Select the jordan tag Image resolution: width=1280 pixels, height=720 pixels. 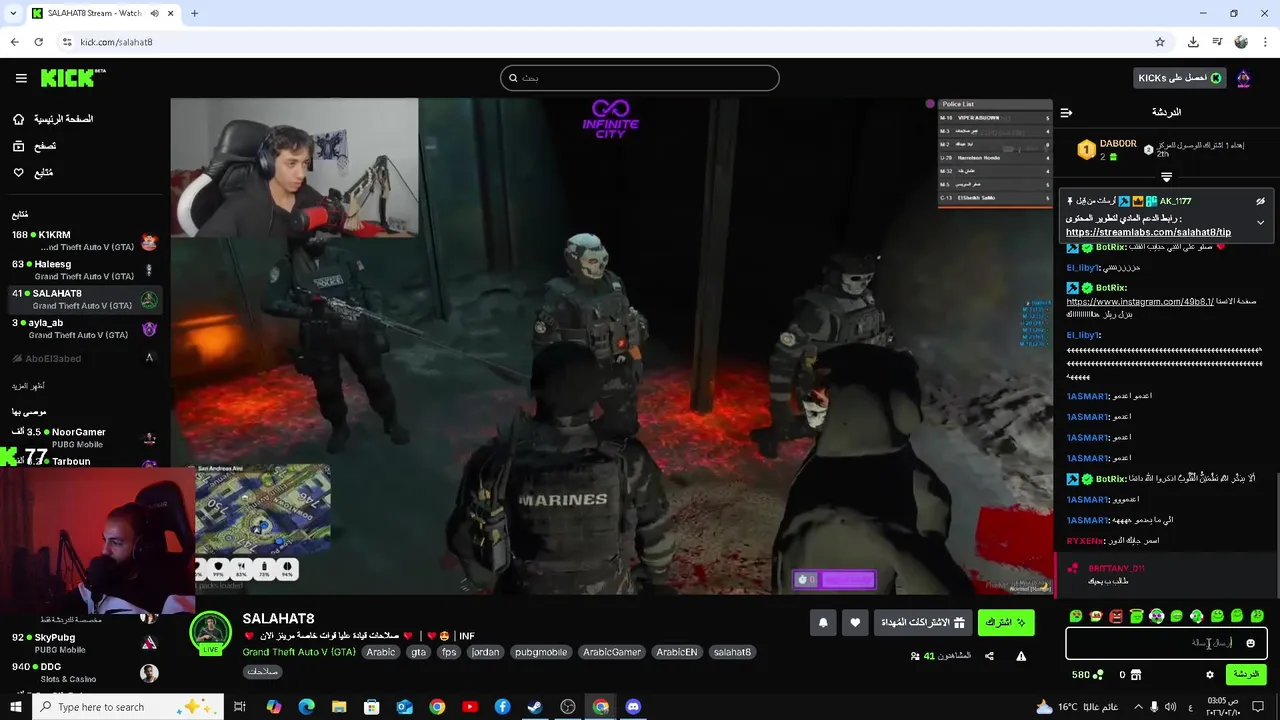click(x=485, y=652)
